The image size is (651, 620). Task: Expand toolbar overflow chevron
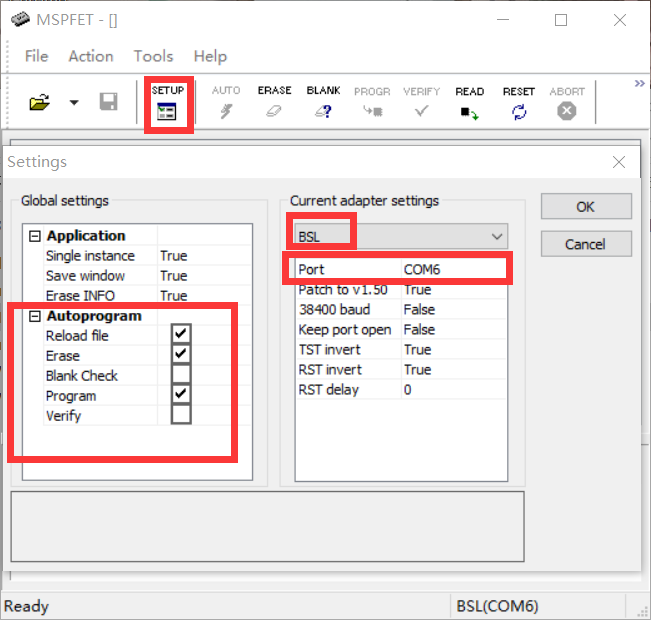pos(639,83)
